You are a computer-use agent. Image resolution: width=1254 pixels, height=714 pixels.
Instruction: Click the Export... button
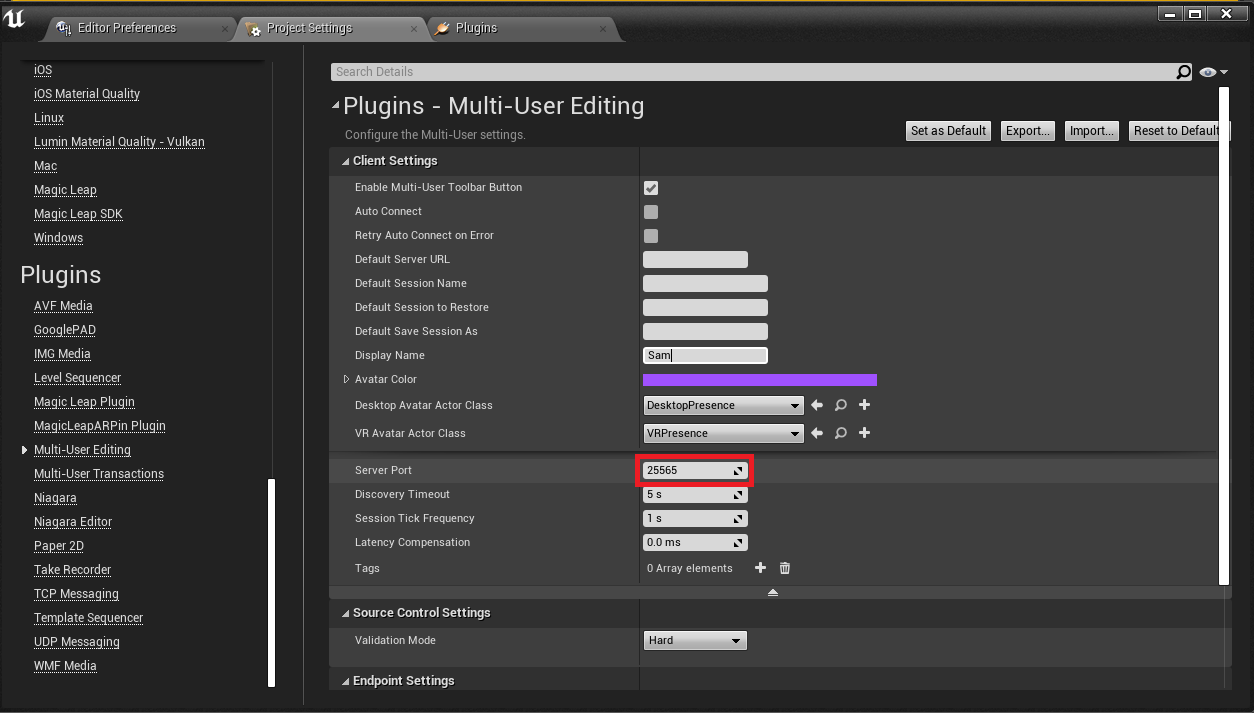(x=1028, y=130)
